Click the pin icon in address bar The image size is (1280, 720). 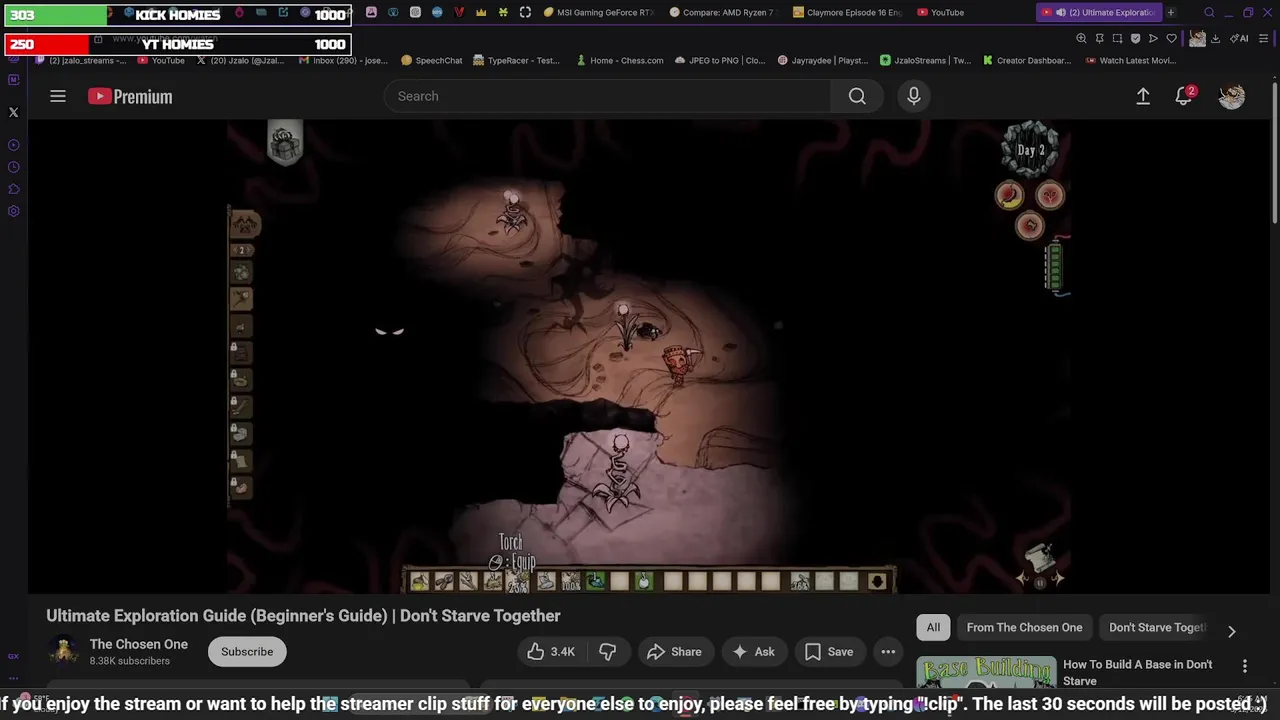pyautogui.click(x=1099, y=39)
